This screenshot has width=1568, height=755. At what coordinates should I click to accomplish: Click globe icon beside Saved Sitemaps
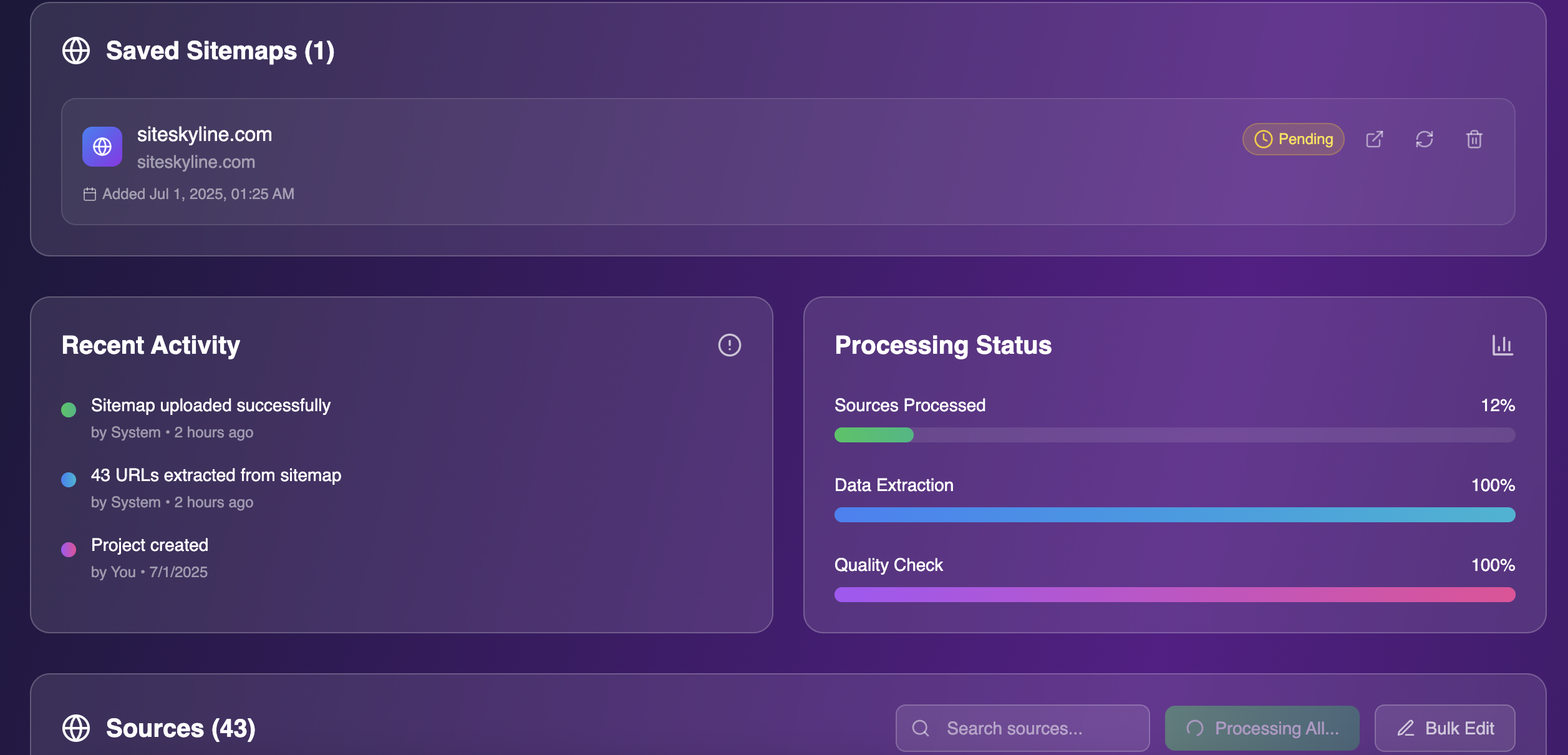click(x=76, y=51)
